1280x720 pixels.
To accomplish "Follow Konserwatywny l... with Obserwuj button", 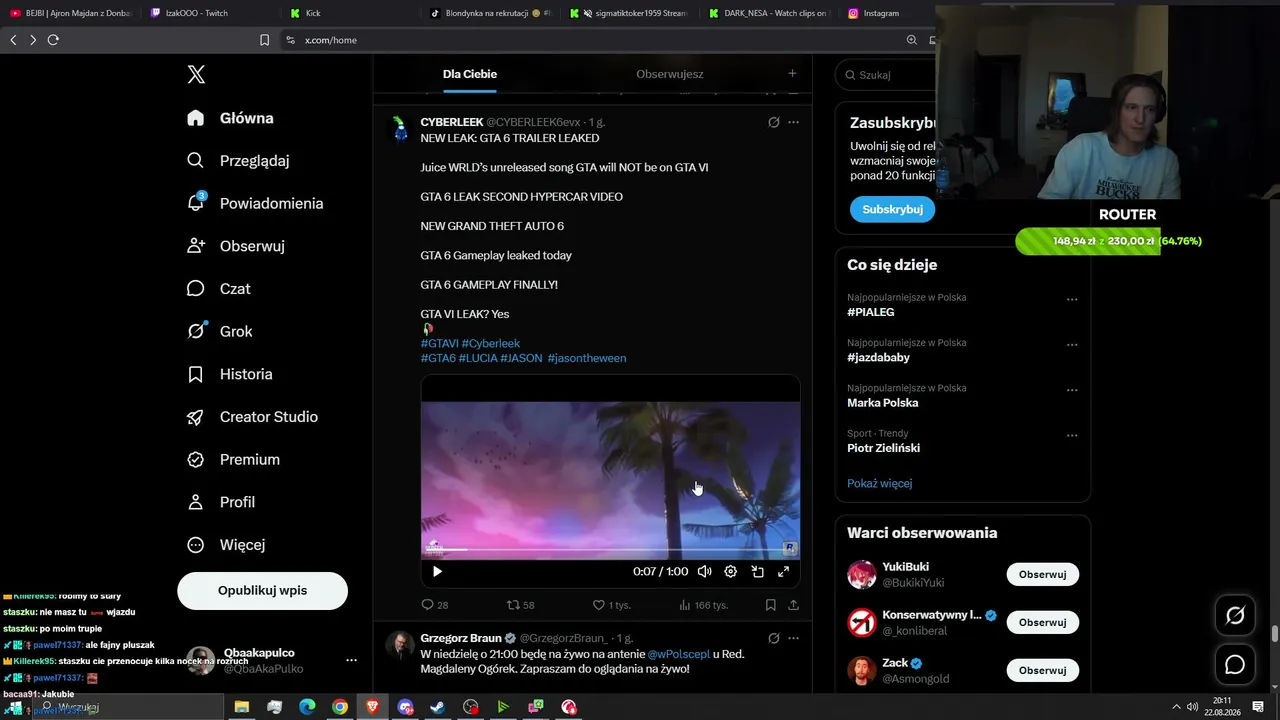I will pyautogui.click(x=1042, y=622).
